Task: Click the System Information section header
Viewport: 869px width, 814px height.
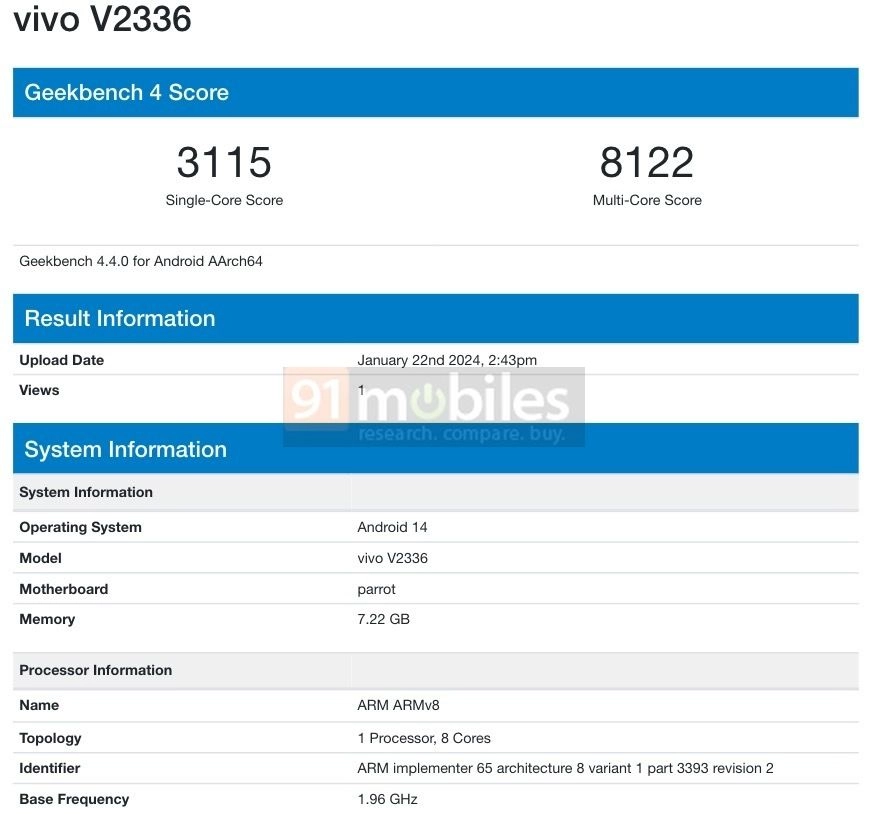Action: 126,449
